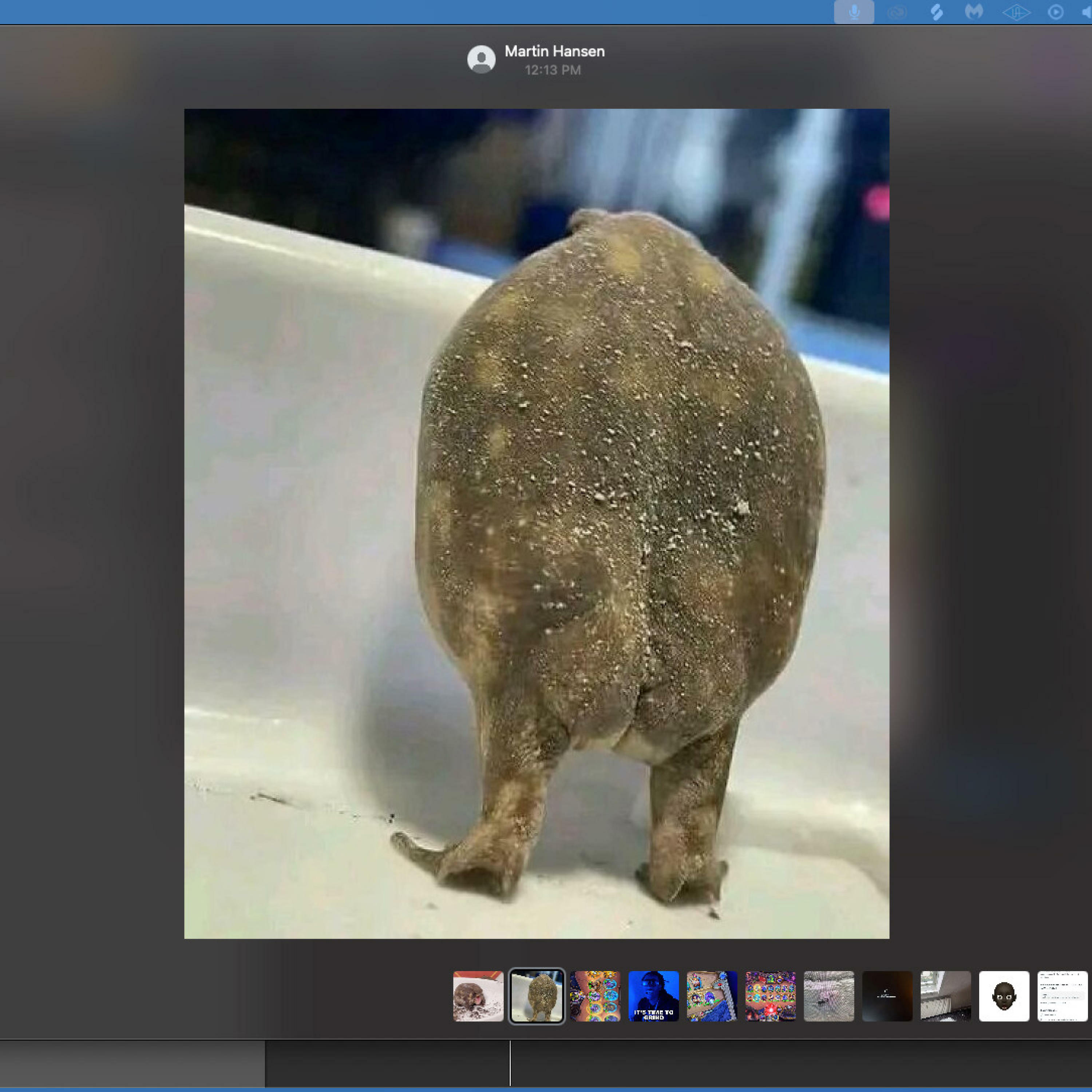Click the large frog photo preview
This screenshot has height=1092, width=1092.
coord(537,523)
